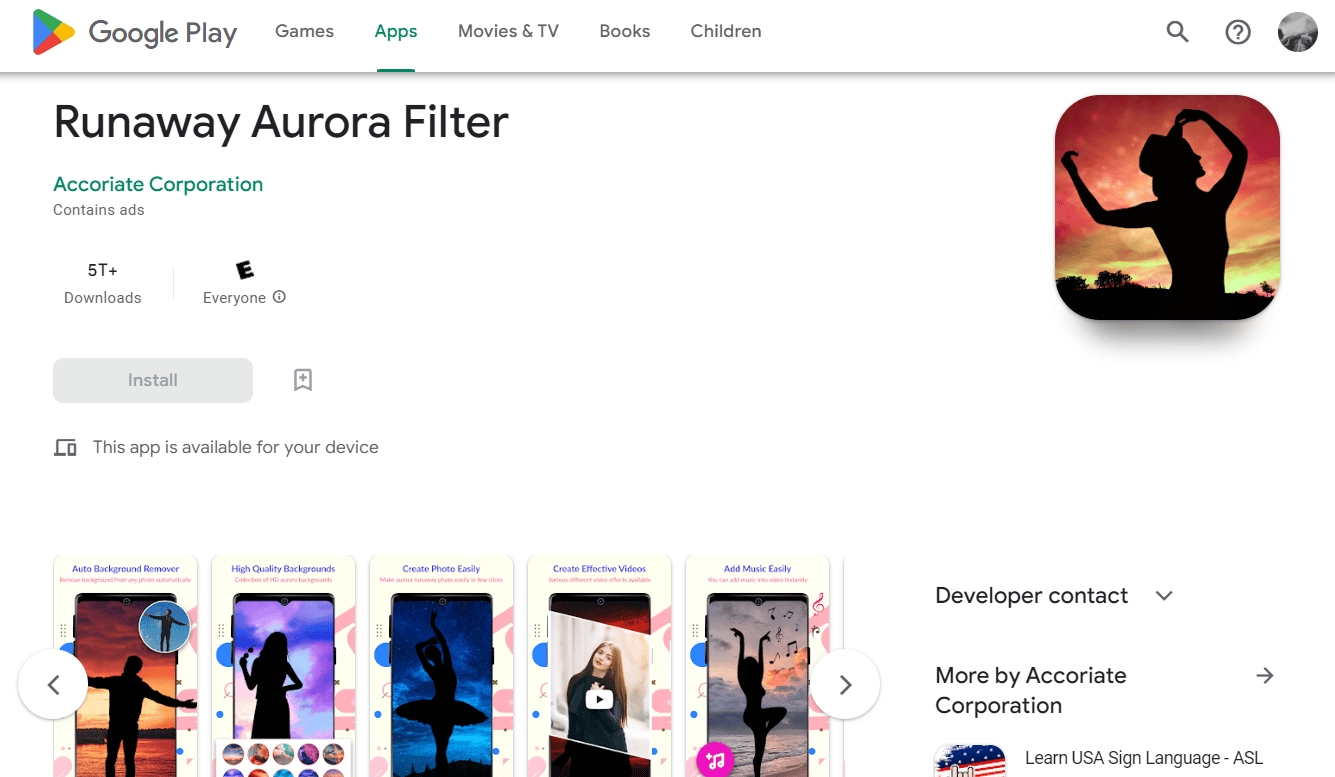This screenshot has width=1335, height=777.
Task: Click the Everyone rating info icon
Action: click(280, 297)
